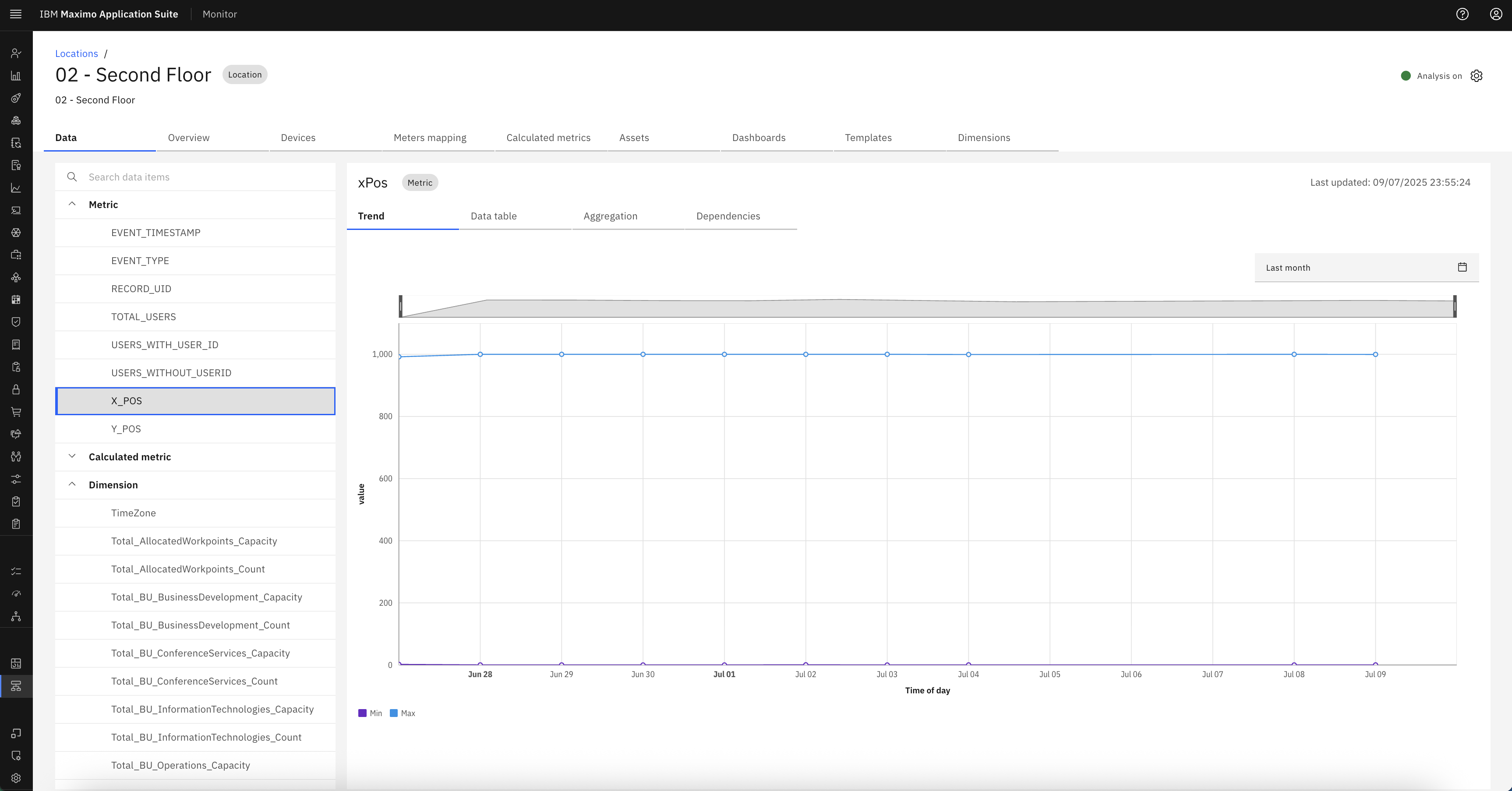Click the checklist sidebar icon
Image resolution: width=1512 pixels, height=791 pixels.
tap(16, 571)
